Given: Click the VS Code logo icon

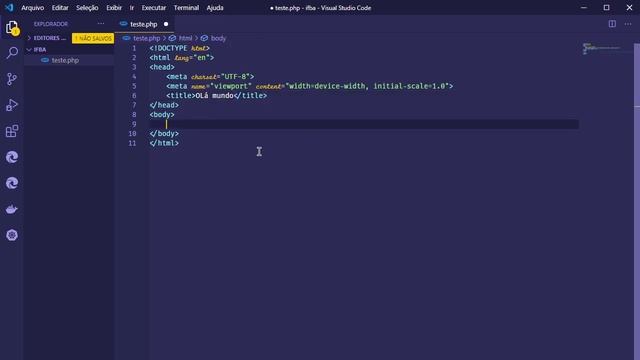Looking at the screenshot, I should [9, 8].
